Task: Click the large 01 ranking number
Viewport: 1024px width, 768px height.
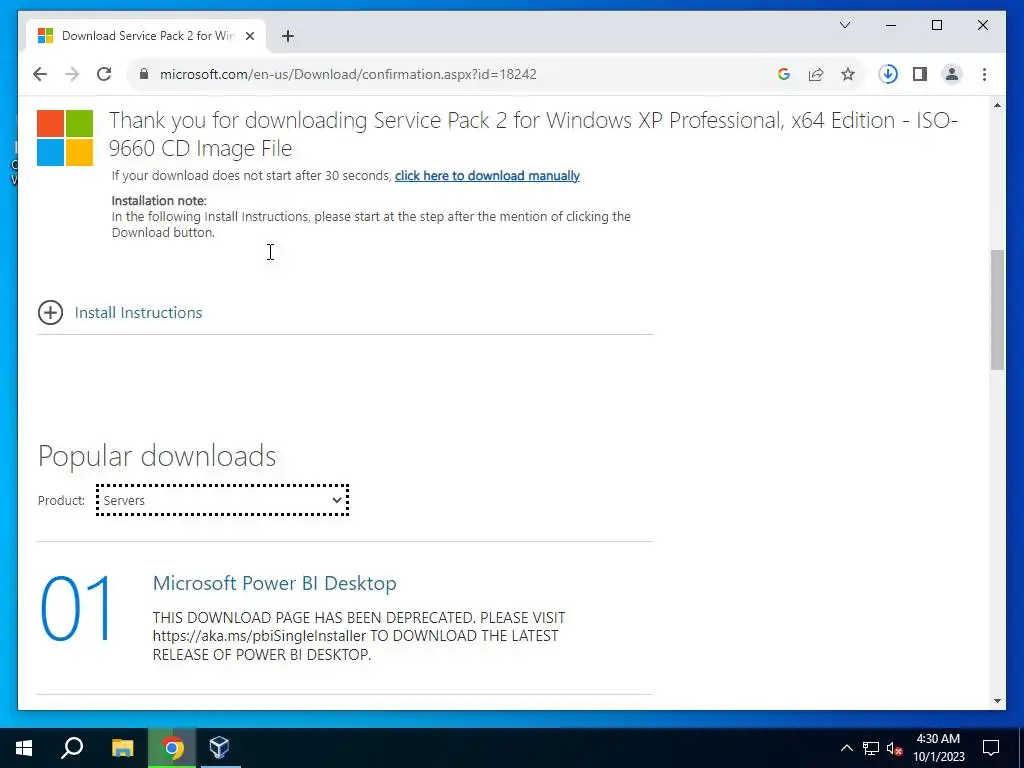Action: [x=76, y=609]
